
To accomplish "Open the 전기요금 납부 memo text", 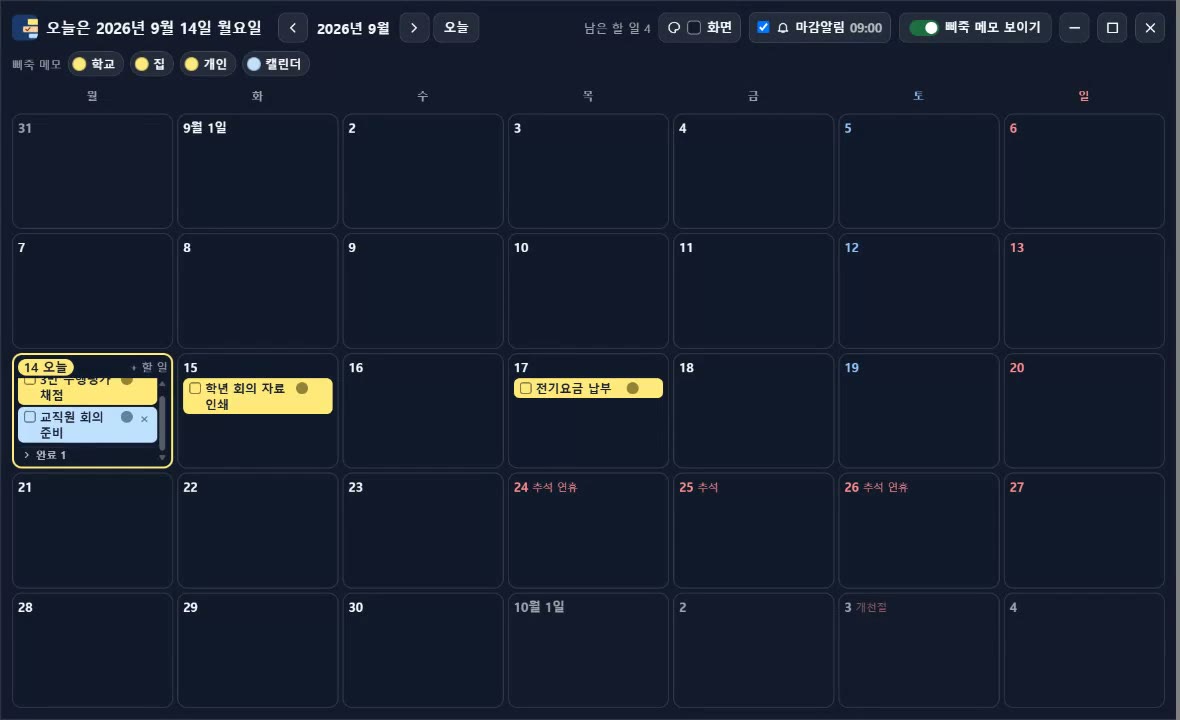I will (x=573, y=388).
